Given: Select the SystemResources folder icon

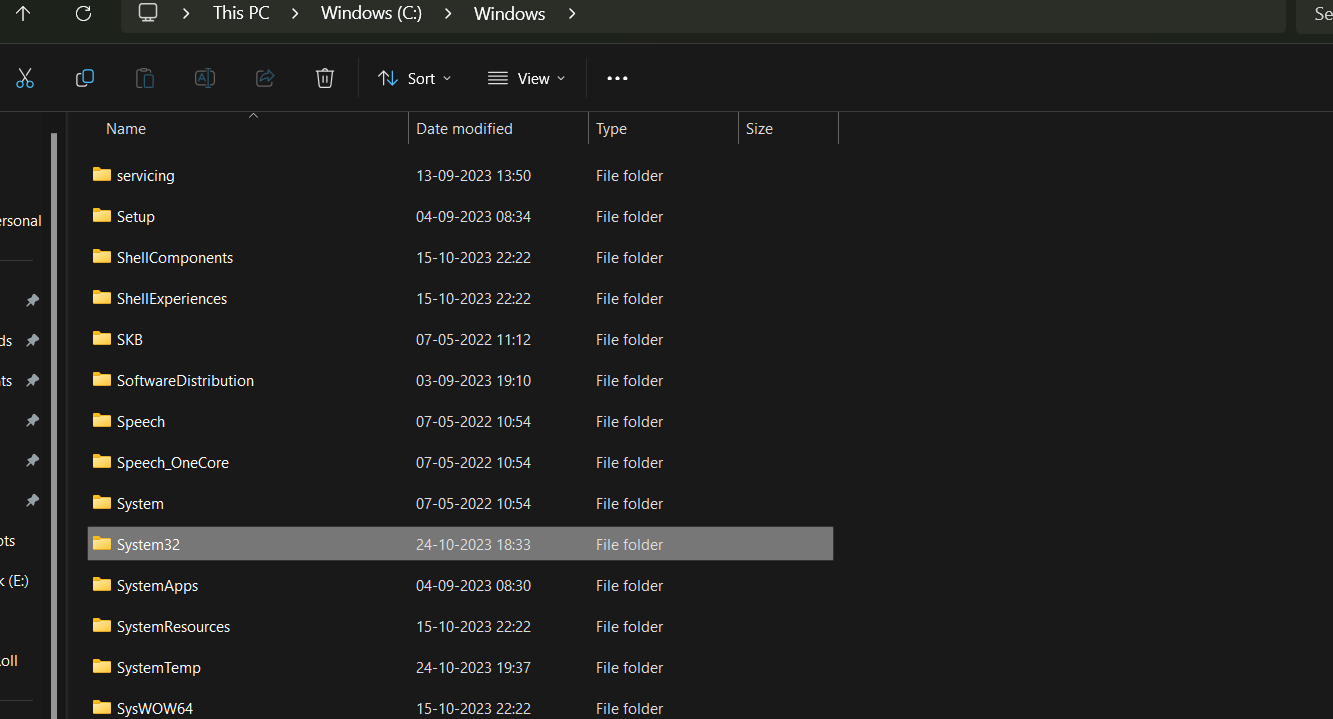Looking at the screenshot, I should coord(102,626).
